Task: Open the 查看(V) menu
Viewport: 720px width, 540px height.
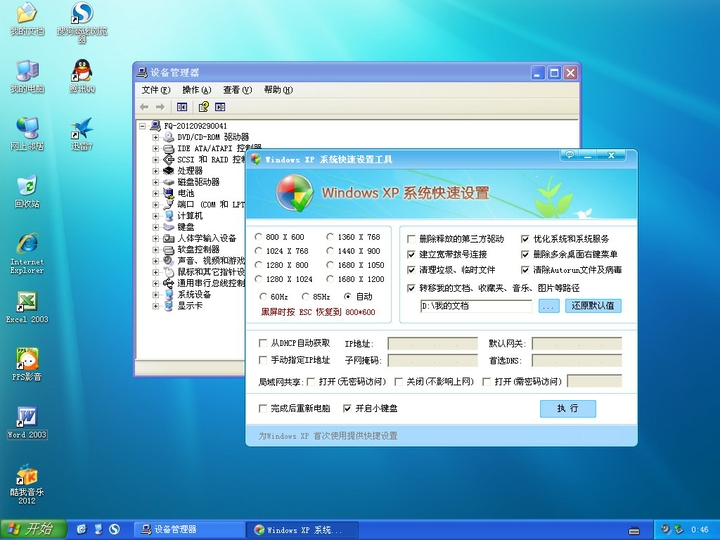Action: pos(237,90)
